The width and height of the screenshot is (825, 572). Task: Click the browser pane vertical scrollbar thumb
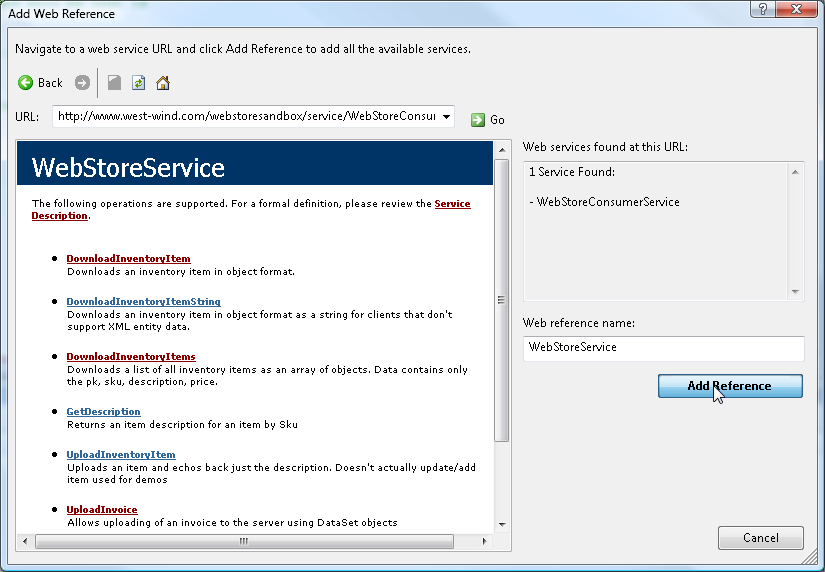tap(502, 300)
